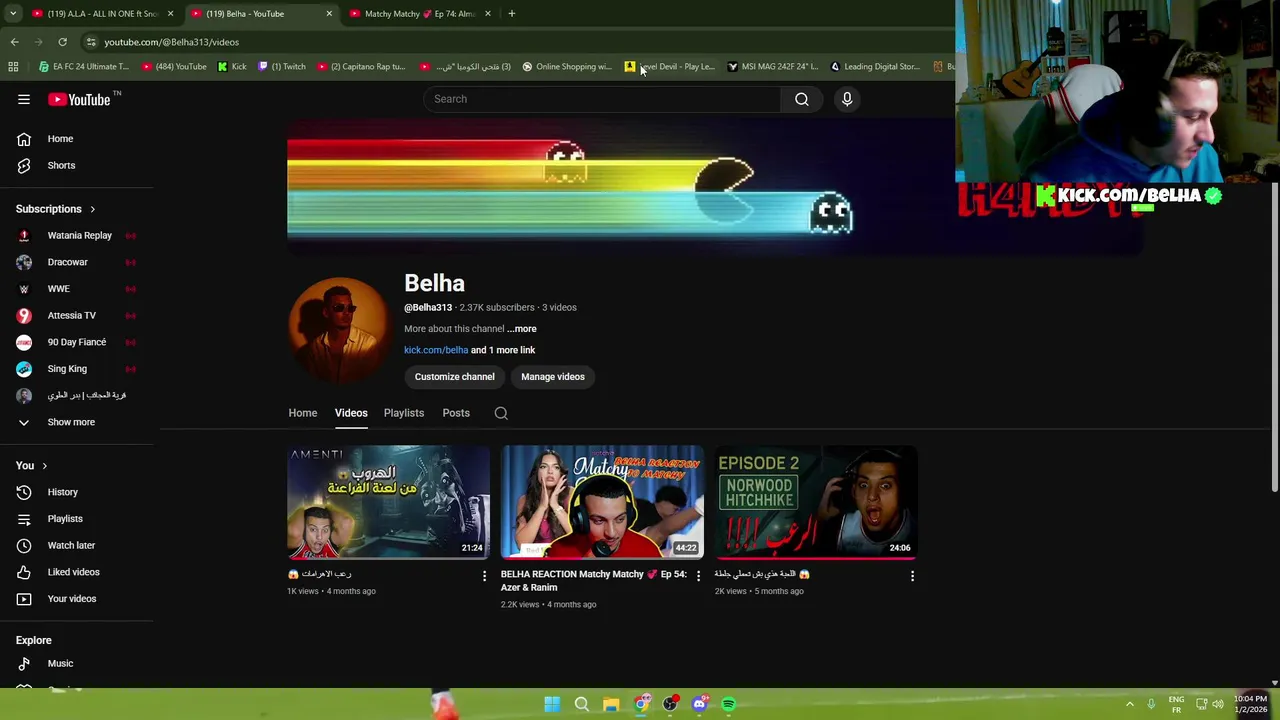Open options menu for Amenti video

484,576
